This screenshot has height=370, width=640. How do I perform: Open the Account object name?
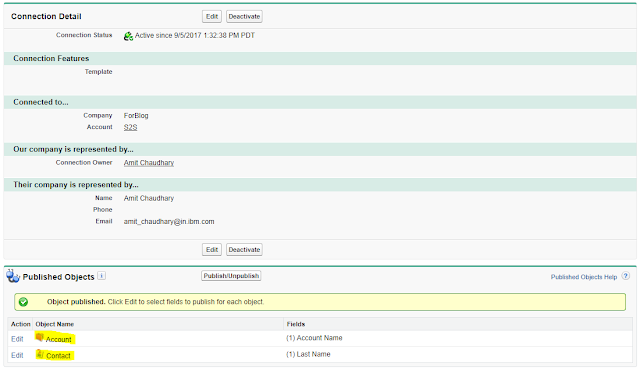(58, 339)
